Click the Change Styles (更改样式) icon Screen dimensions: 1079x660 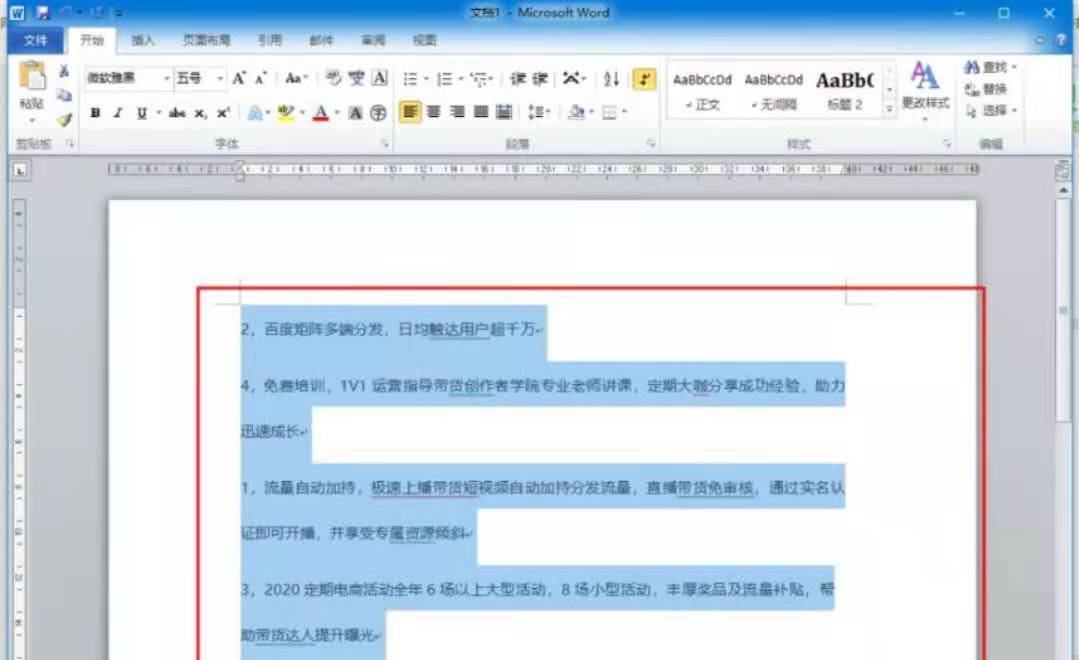click(925, 85)
